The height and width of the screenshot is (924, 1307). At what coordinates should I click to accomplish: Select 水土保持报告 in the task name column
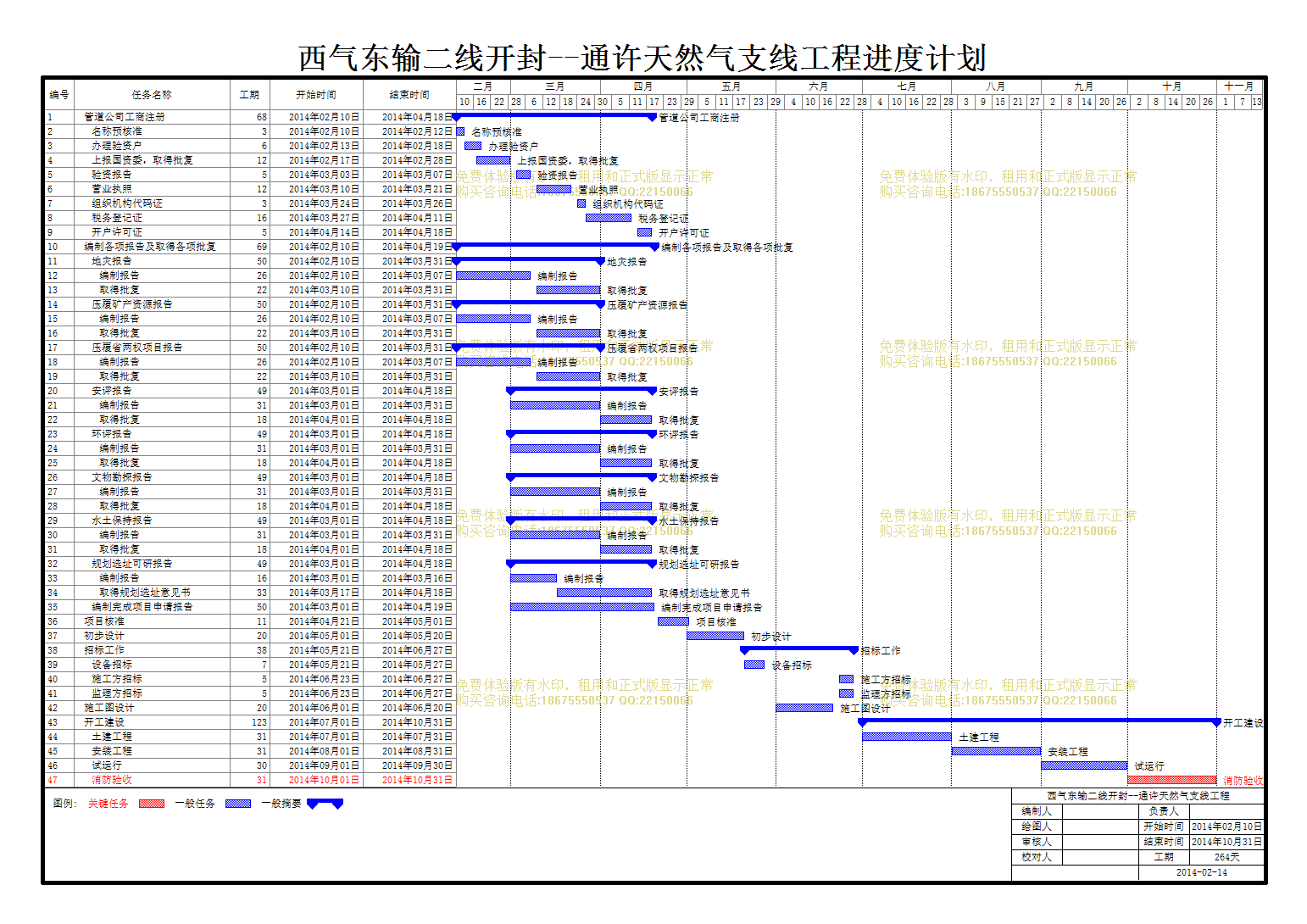click(x=122, y=520)
